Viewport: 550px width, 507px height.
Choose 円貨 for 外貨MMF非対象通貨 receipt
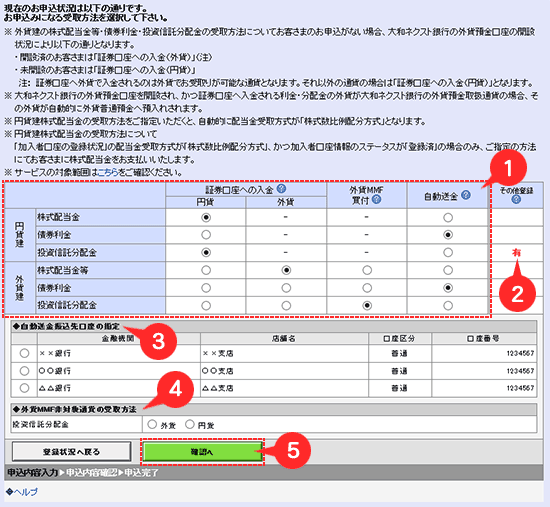click(190, 425)
